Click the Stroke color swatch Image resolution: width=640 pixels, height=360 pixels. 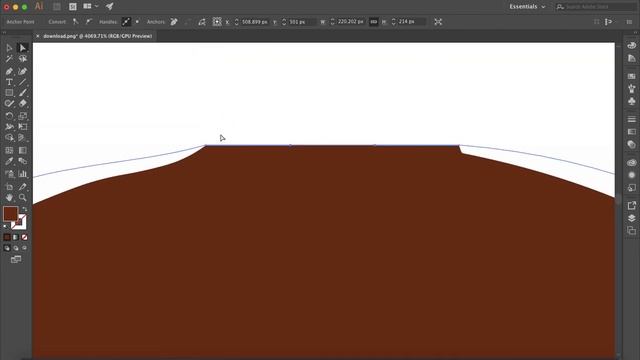pos(20,223)
